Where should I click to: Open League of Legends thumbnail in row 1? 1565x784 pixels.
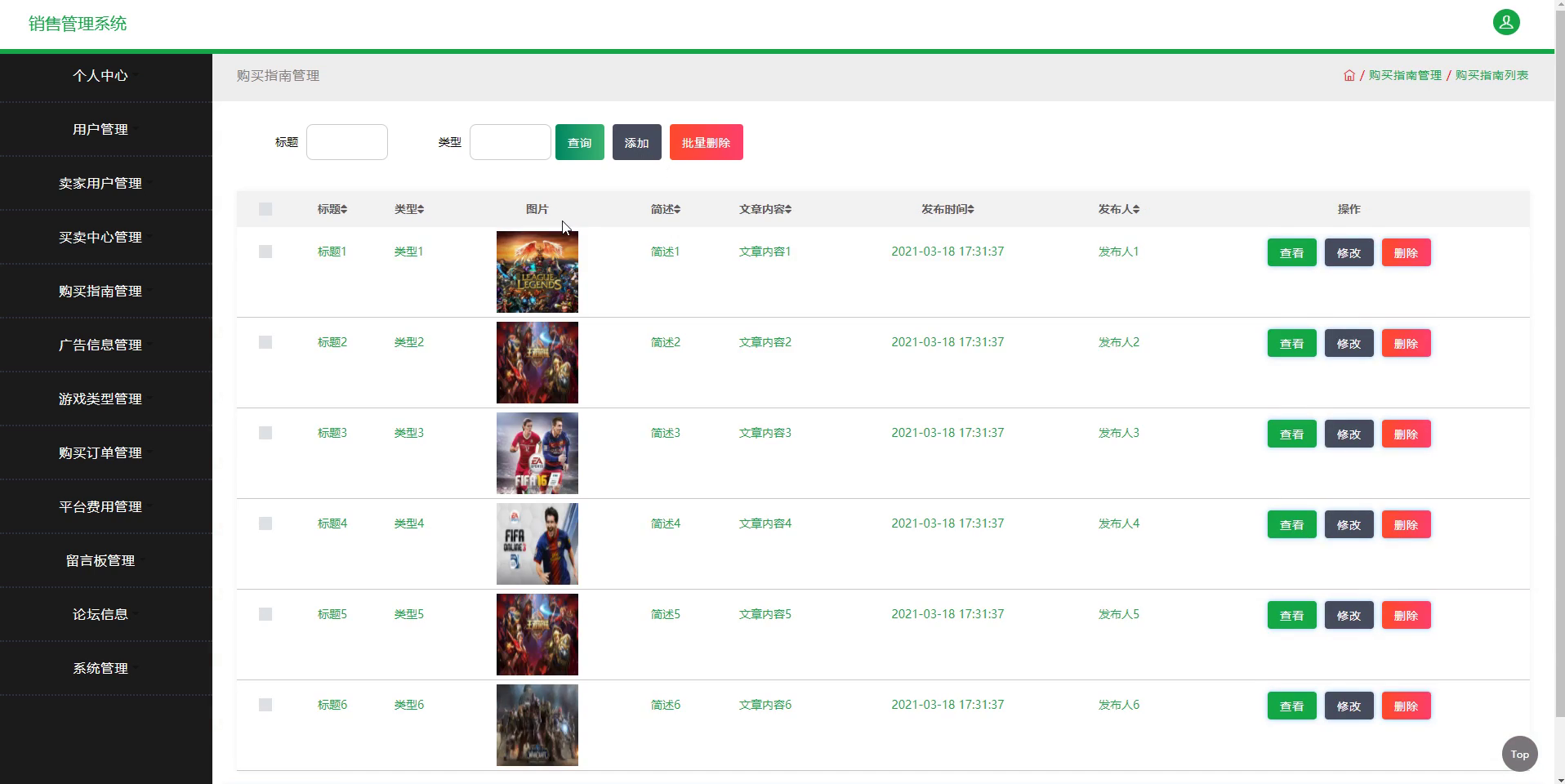(x=537, y=272)
